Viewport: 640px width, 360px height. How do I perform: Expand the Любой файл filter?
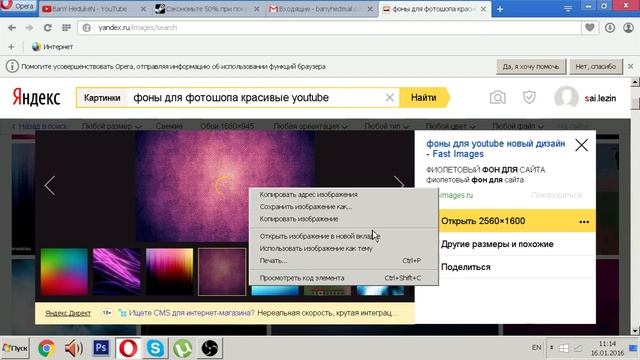(x=518, y=126)
